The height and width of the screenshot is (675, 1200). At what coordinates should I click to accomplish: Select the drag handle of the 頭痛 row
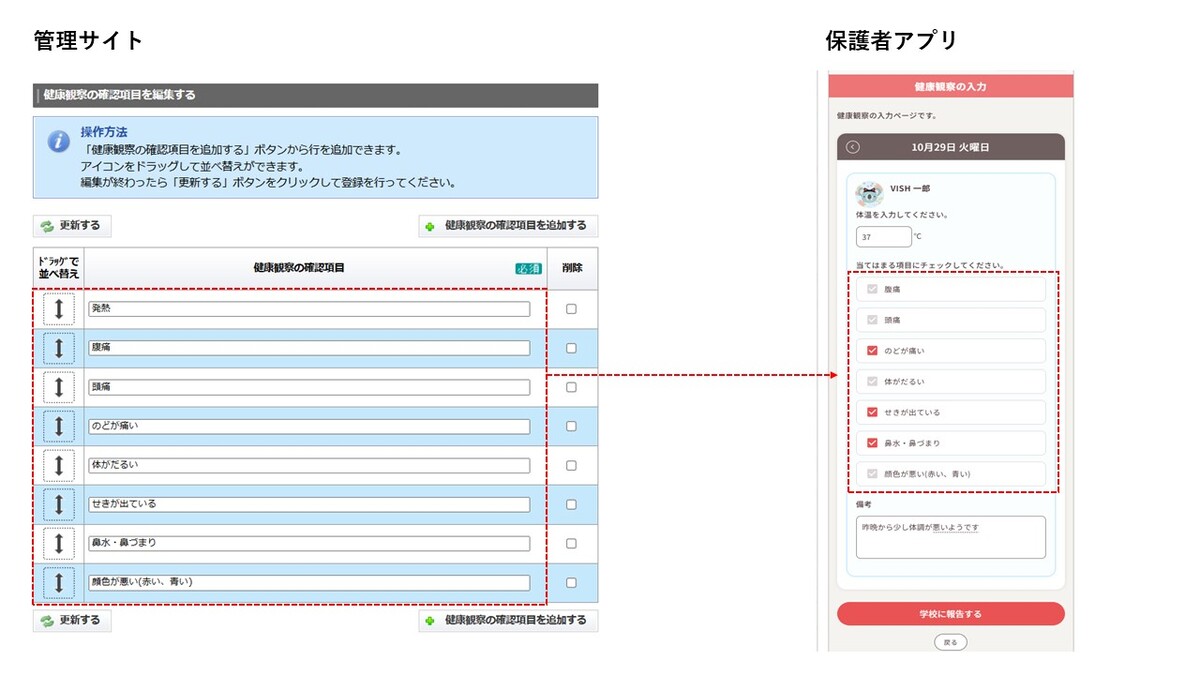pyautogui.click(x=59, y=387)
